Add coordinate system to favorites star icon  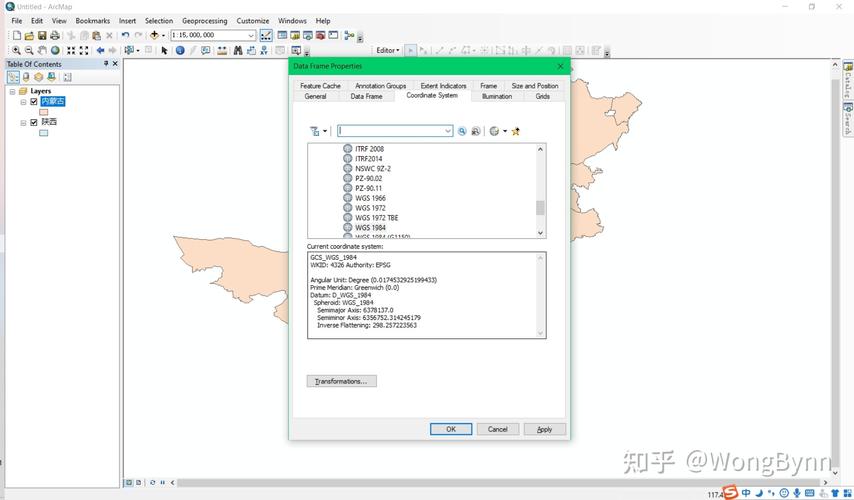point(515,131)
